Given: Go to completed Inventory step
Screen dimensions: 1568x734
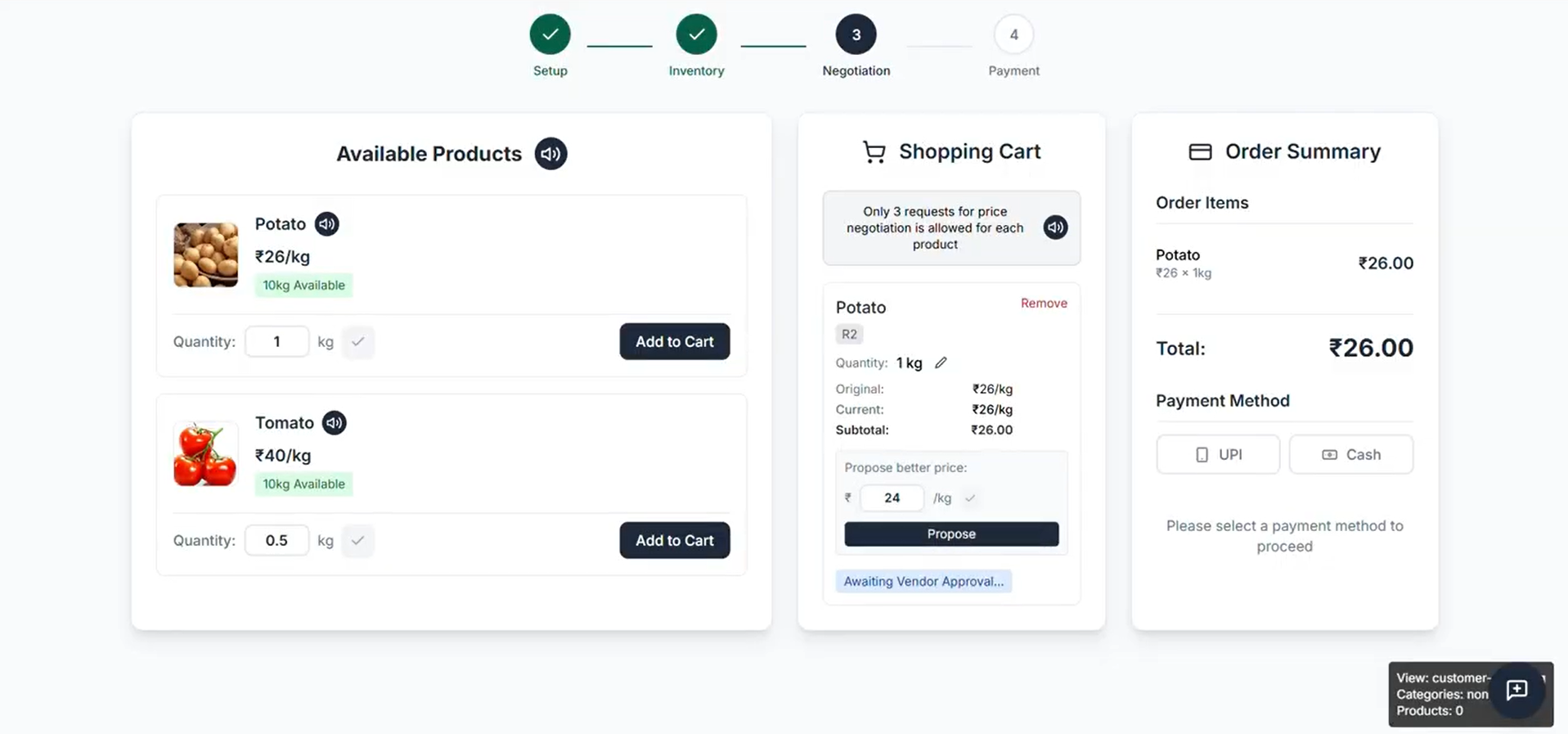Looking at the screenshot, I should [x=696, y=34].
